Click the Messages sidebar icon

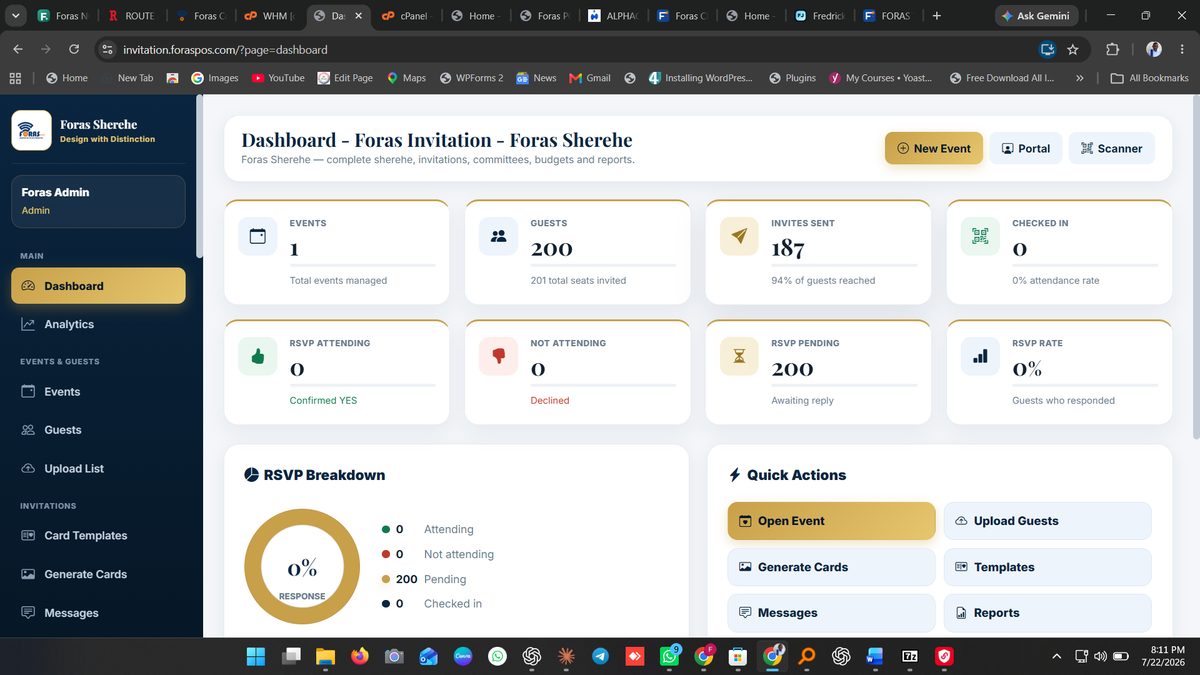(x=28, y=613)
